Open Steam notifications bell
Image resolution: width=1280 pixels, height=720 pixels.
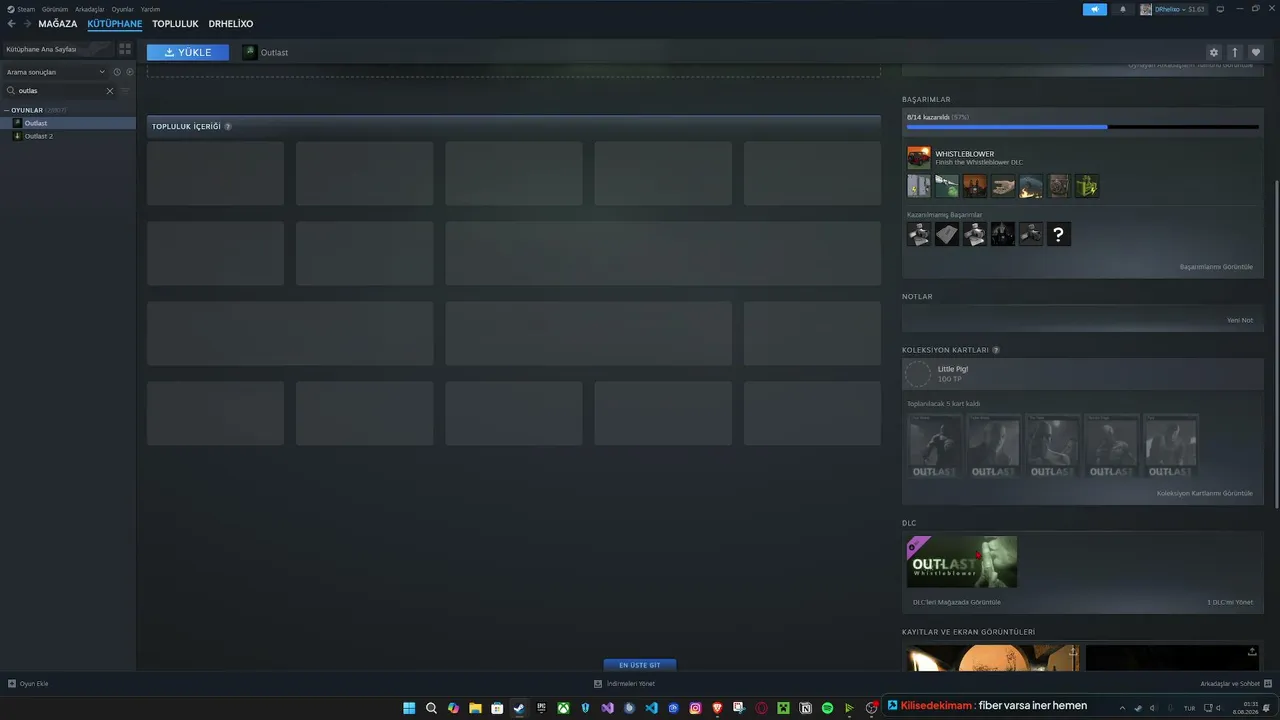[1122, 9]
